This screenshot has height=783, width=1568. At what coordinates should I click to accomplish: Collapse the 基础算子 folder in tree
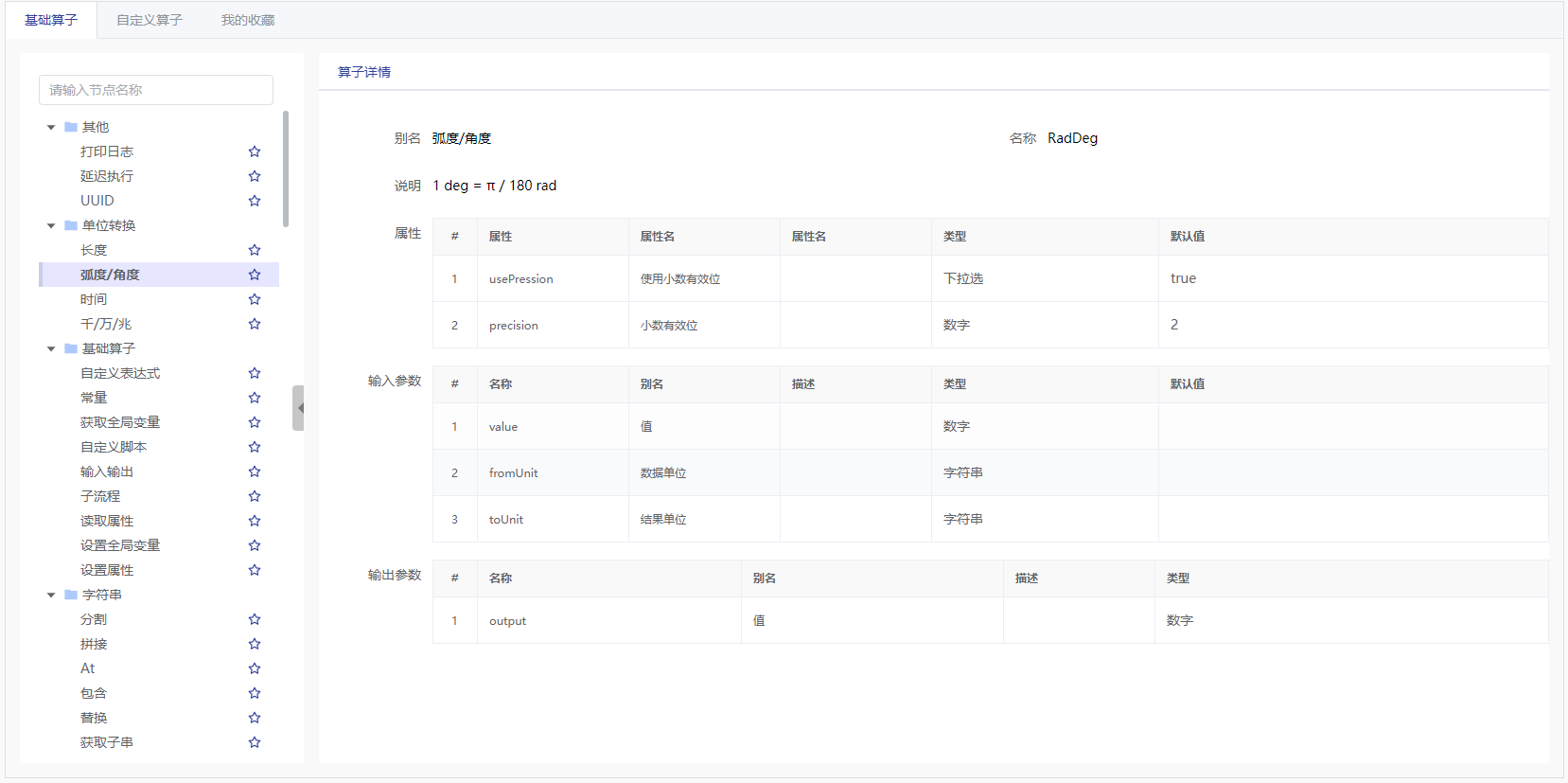click(x=51, y=348)
